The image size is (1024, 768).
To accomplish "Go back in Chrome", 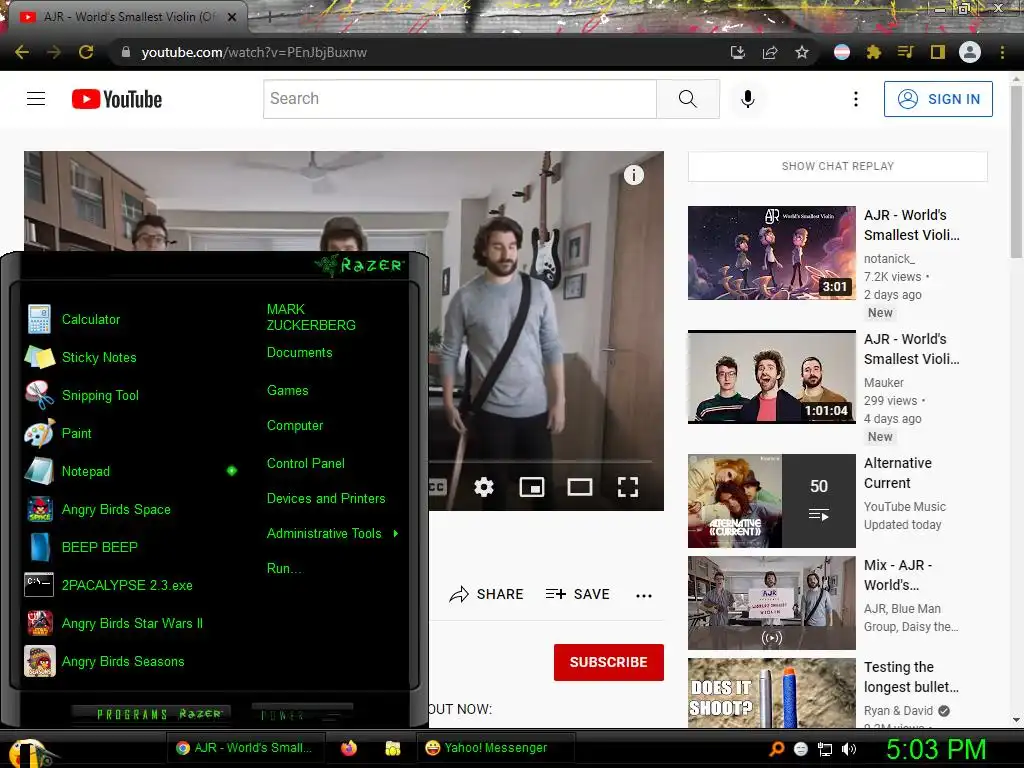I will click(x=22, y=52).
